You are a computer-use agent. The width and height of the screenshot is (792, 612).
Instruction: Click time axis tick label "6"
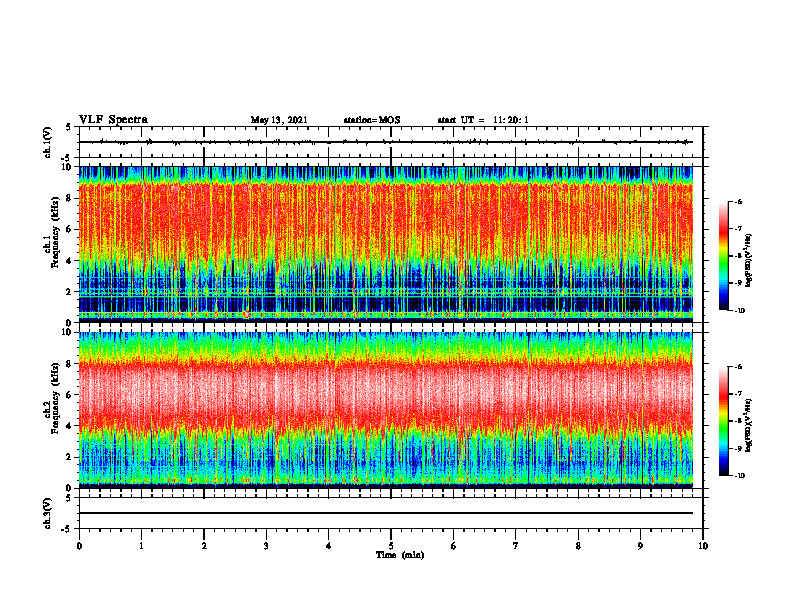pos(454,546)
